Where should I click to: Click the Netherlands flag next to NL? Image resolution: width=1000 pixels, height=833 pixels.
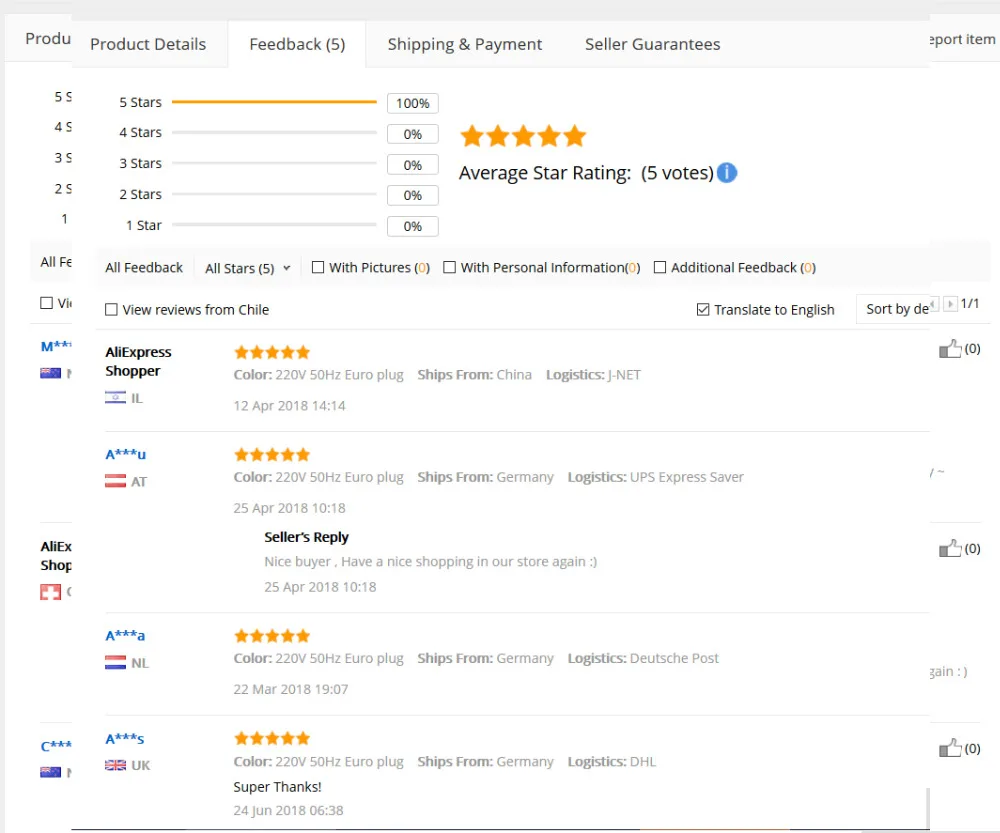115,663
